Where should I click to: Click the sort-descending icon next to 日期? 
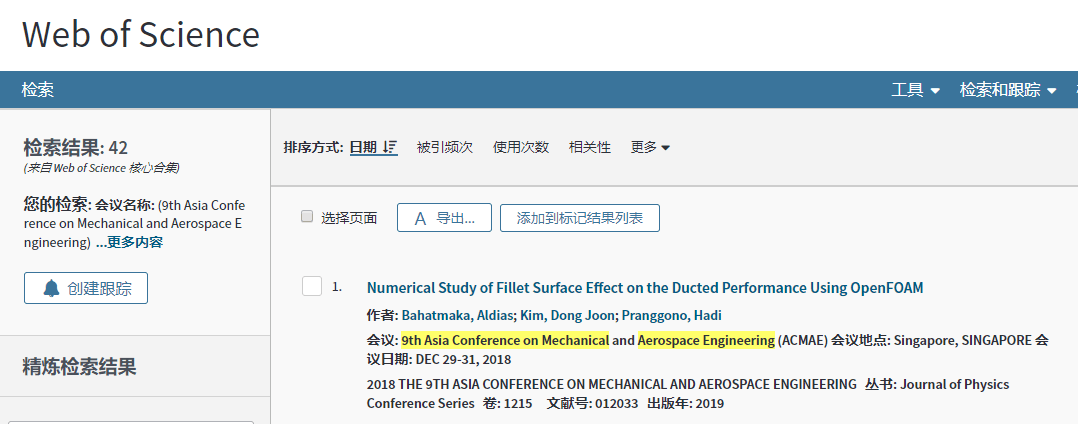pyautogui.click(x=390, y=147)
